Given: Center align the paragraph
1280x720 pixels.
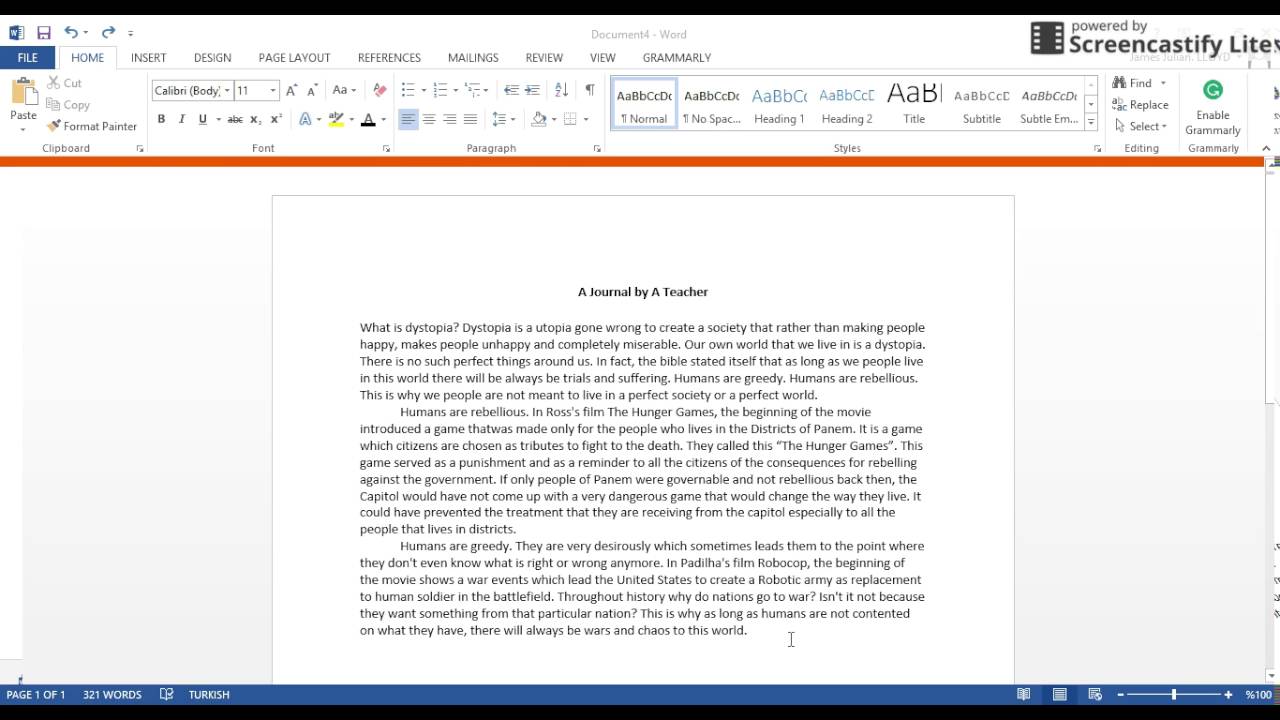Looking at the screenshot, I should 429,119.
